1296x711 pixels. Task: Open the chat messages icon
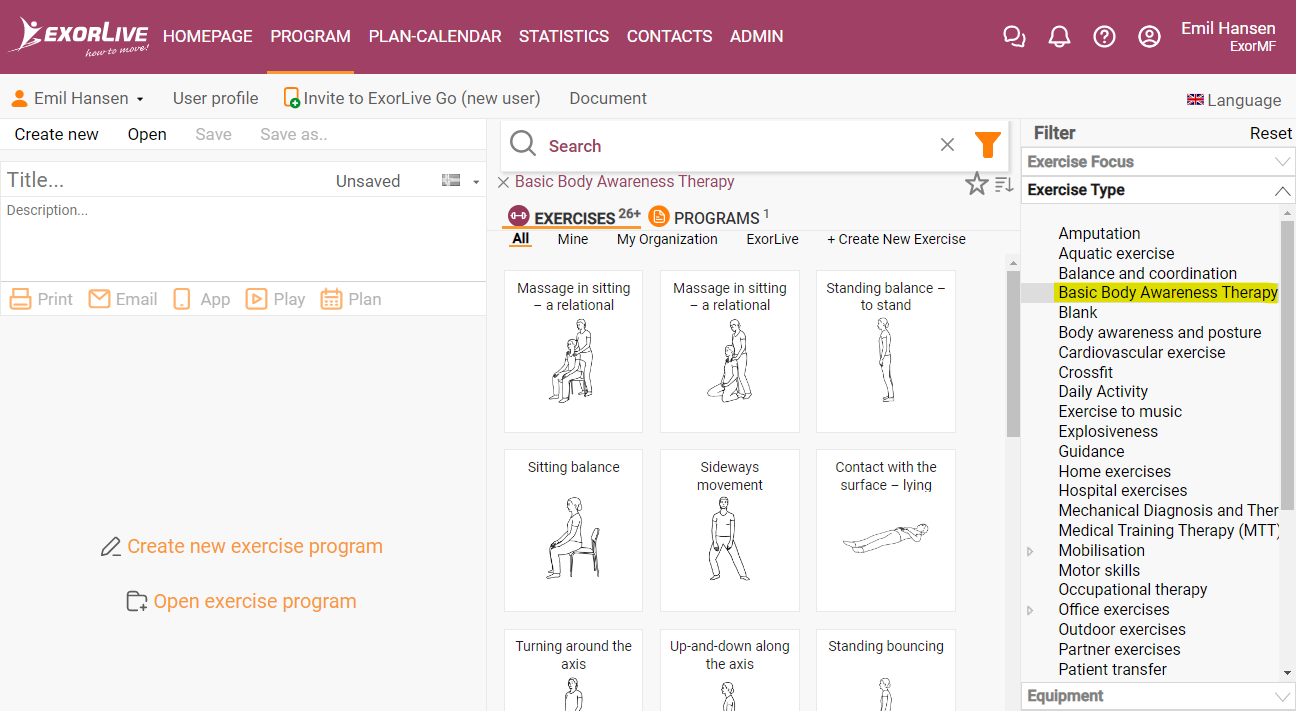[1014, 37]
